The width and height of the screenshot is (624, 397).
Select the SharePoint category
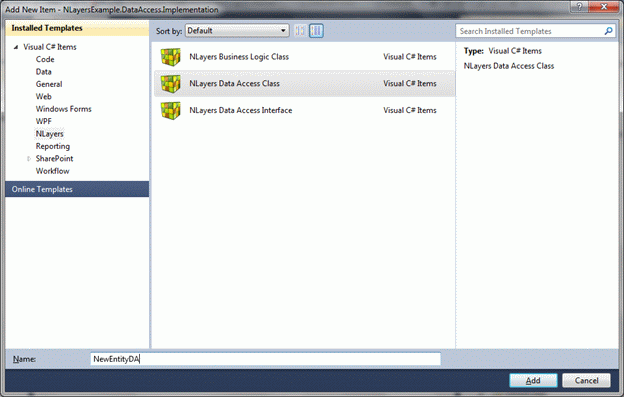(54, 158)
